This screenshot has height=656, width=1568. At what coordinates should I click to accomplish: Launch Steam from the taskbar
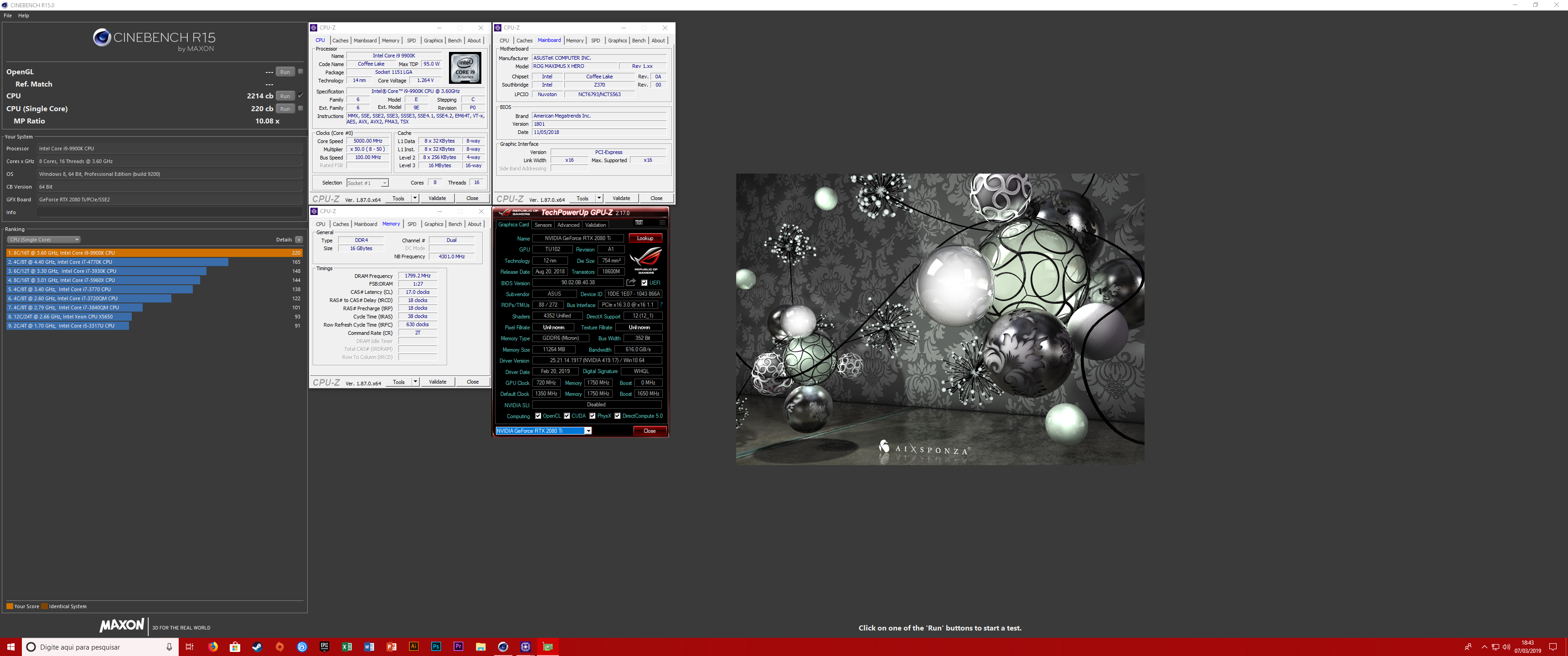[x=257, y=646]
